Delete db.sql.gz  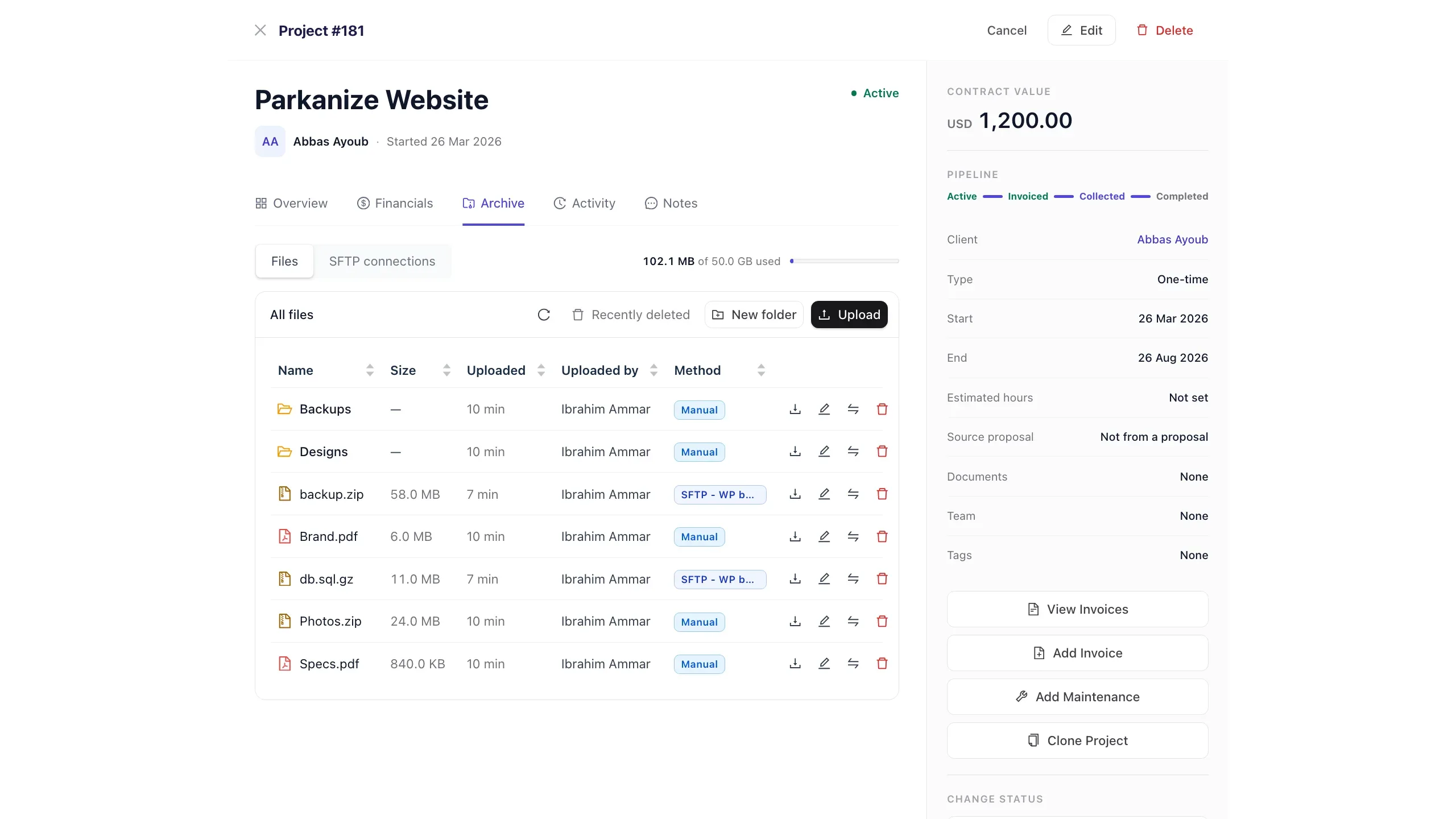point(882,579)
